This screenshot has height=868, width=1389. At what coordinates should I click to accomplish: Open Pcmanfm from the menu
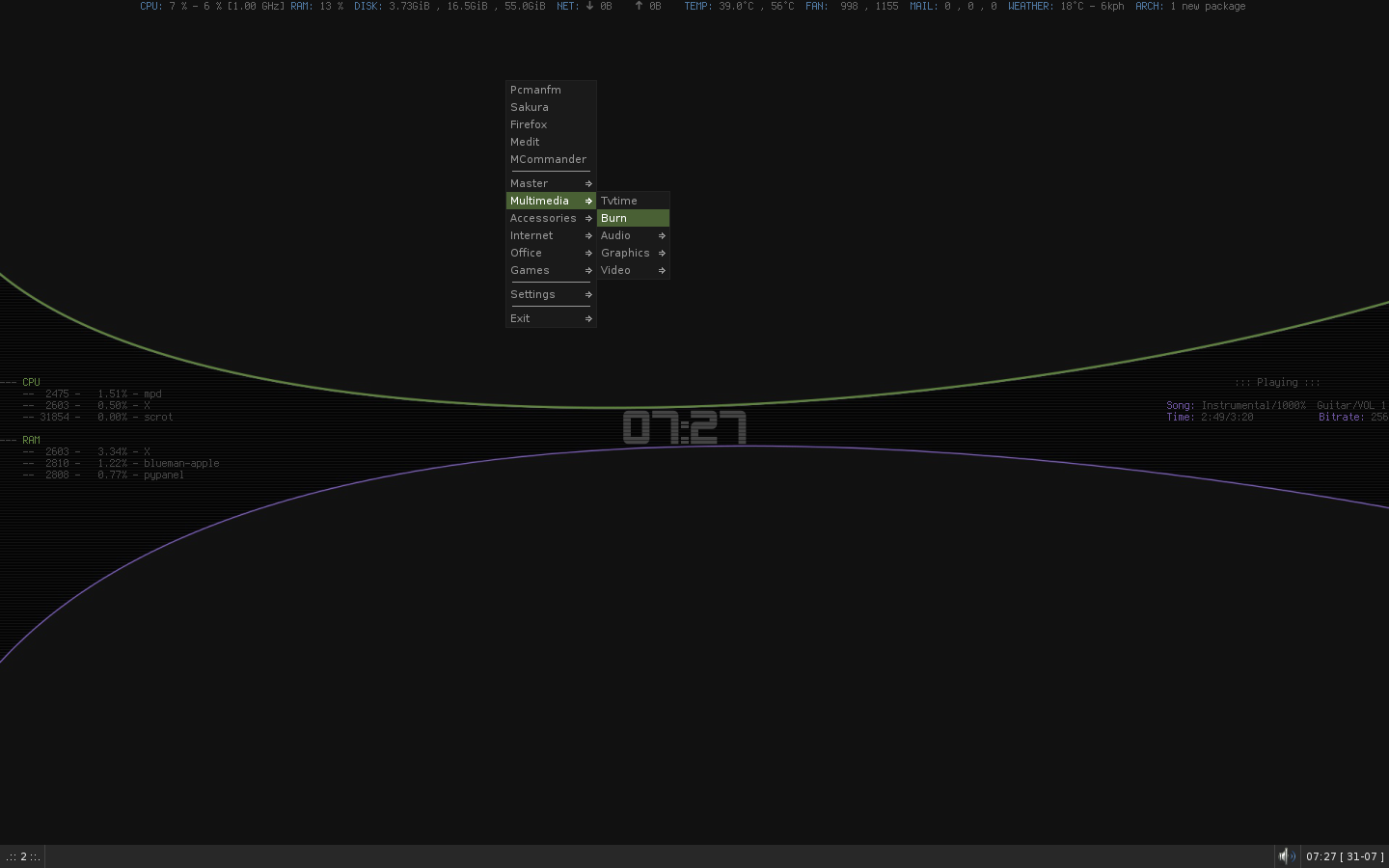tap(551, 90)
